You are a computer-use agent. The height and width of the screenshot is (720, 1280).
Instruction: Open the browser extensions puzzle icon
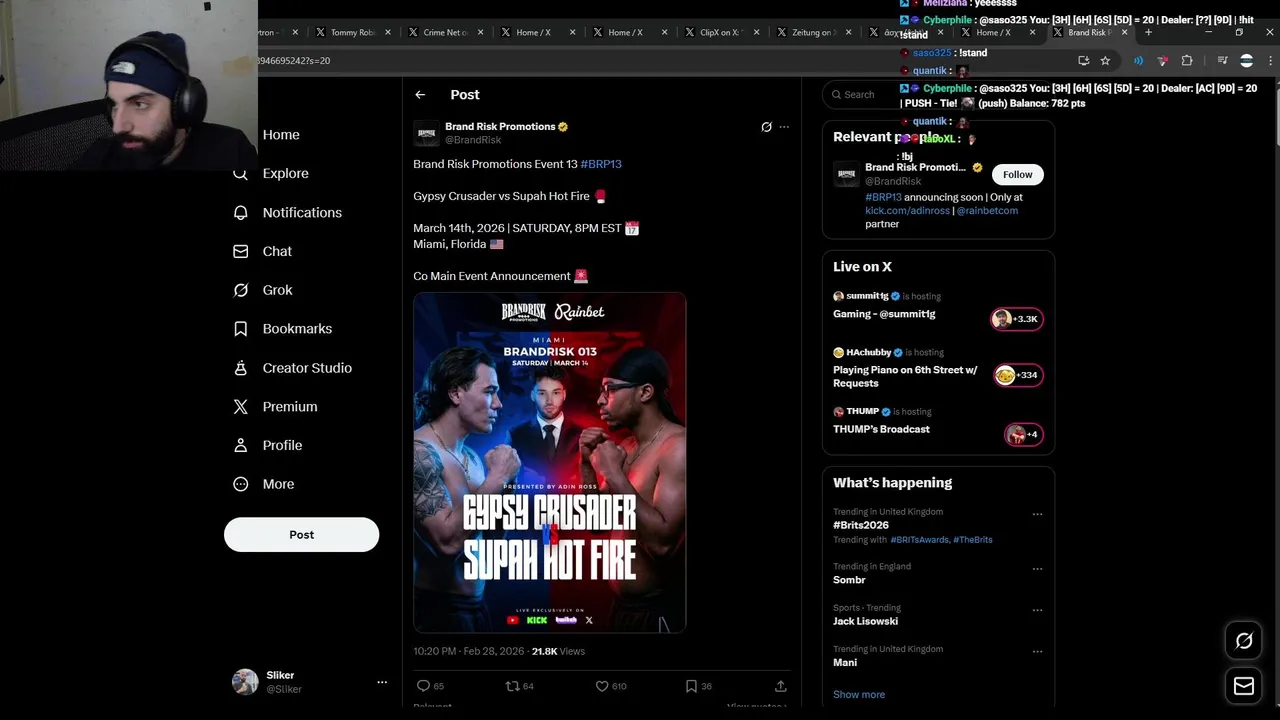(1187, 61)
